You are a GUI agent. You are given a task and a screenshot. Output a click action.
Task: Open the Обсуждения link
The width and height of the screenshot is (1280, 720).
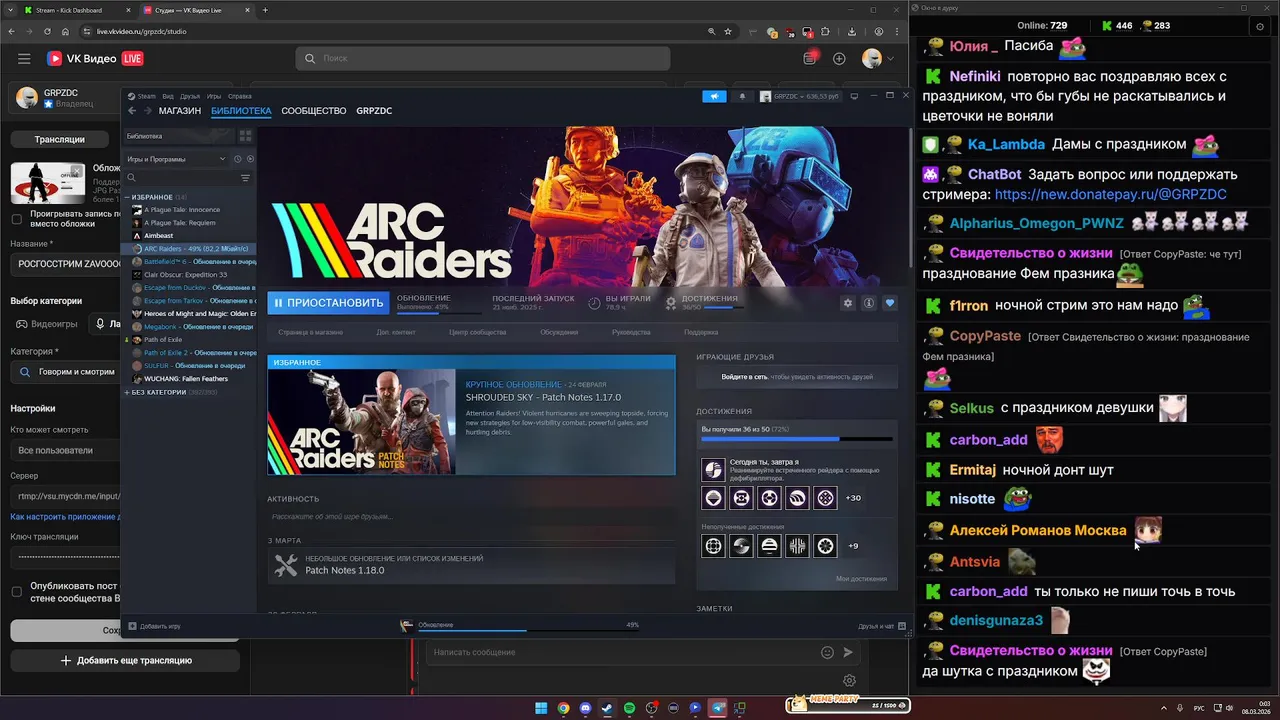pos(559,332)
